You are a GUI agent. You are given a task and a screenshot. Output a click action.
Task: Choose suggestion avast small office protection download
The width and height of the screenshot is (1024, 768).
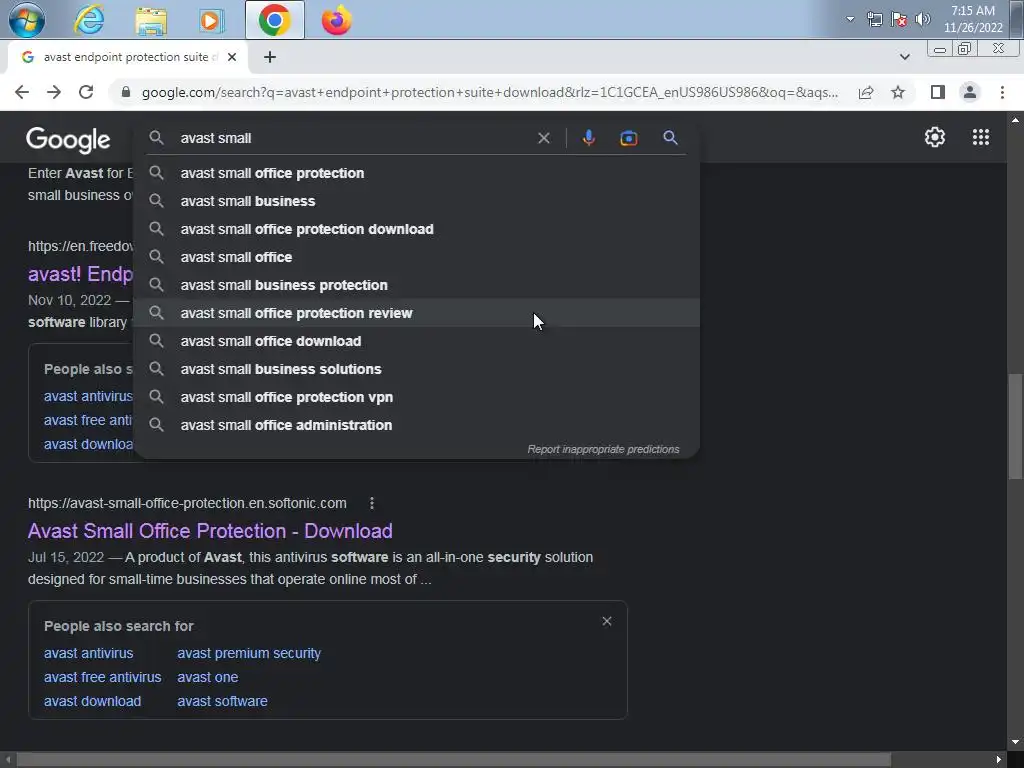point(416,229)
